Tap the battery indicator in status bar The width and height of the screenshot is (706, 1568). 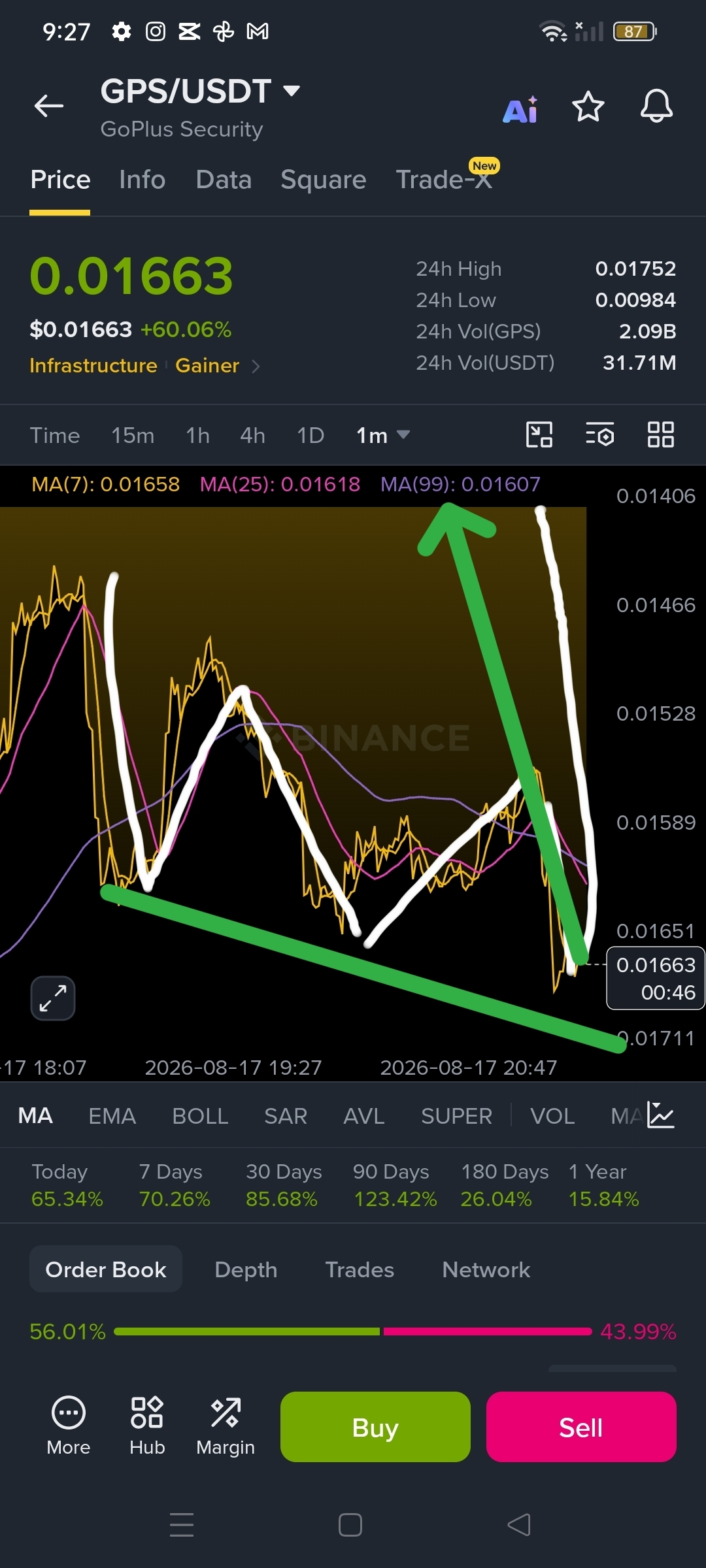pyautogui.click(x=635, y=31)
